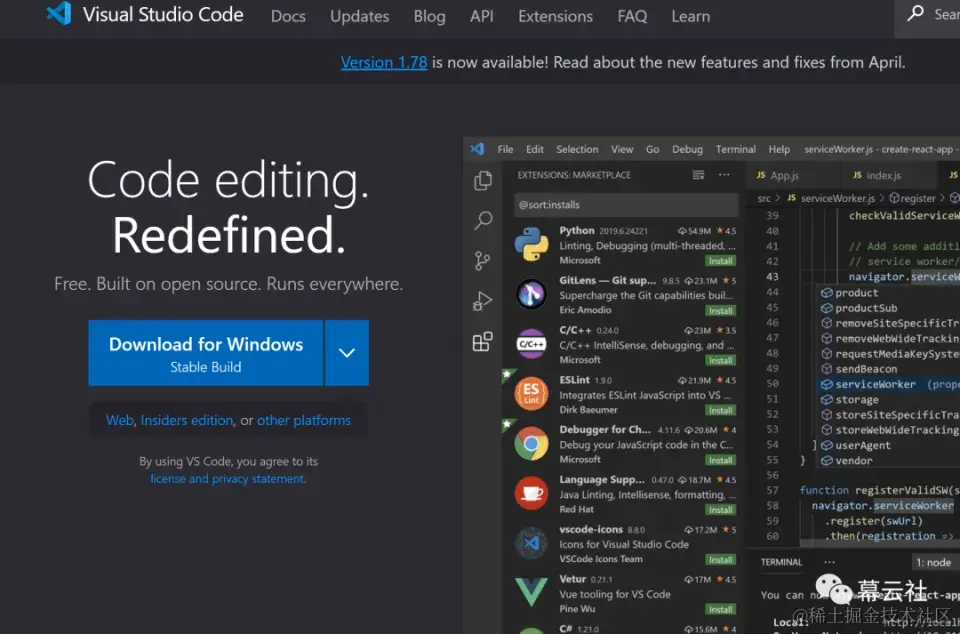Install the C/C++ extension

point(721,360)
